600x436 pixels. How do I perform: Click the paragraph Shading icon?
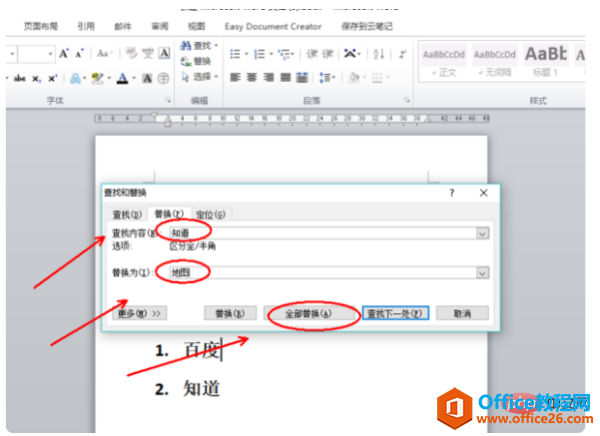tap(354, 78)
